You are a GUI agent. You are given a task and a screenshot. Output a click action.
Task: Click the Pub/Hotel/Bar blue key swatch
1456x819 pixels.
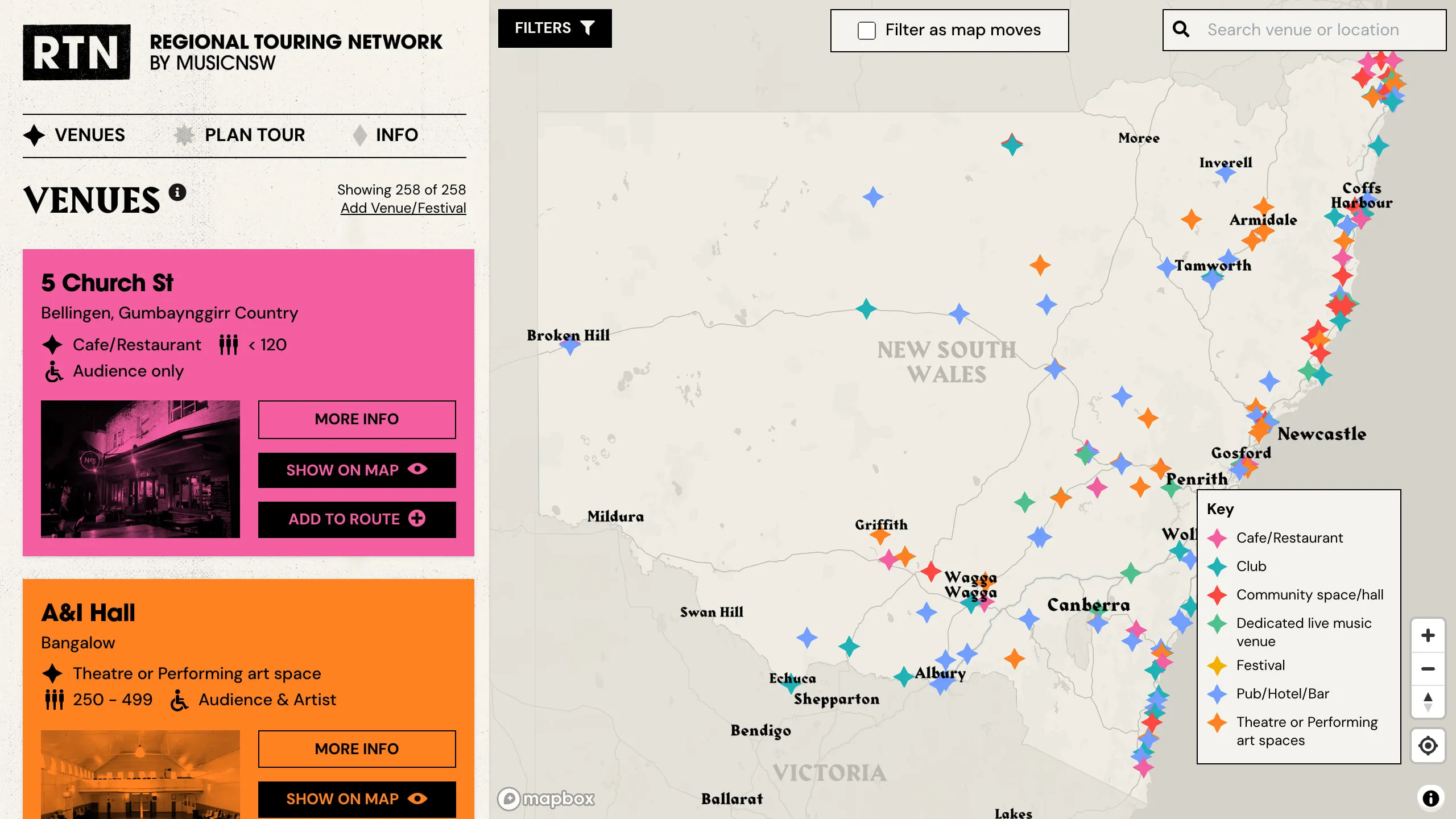point(1217,694)
